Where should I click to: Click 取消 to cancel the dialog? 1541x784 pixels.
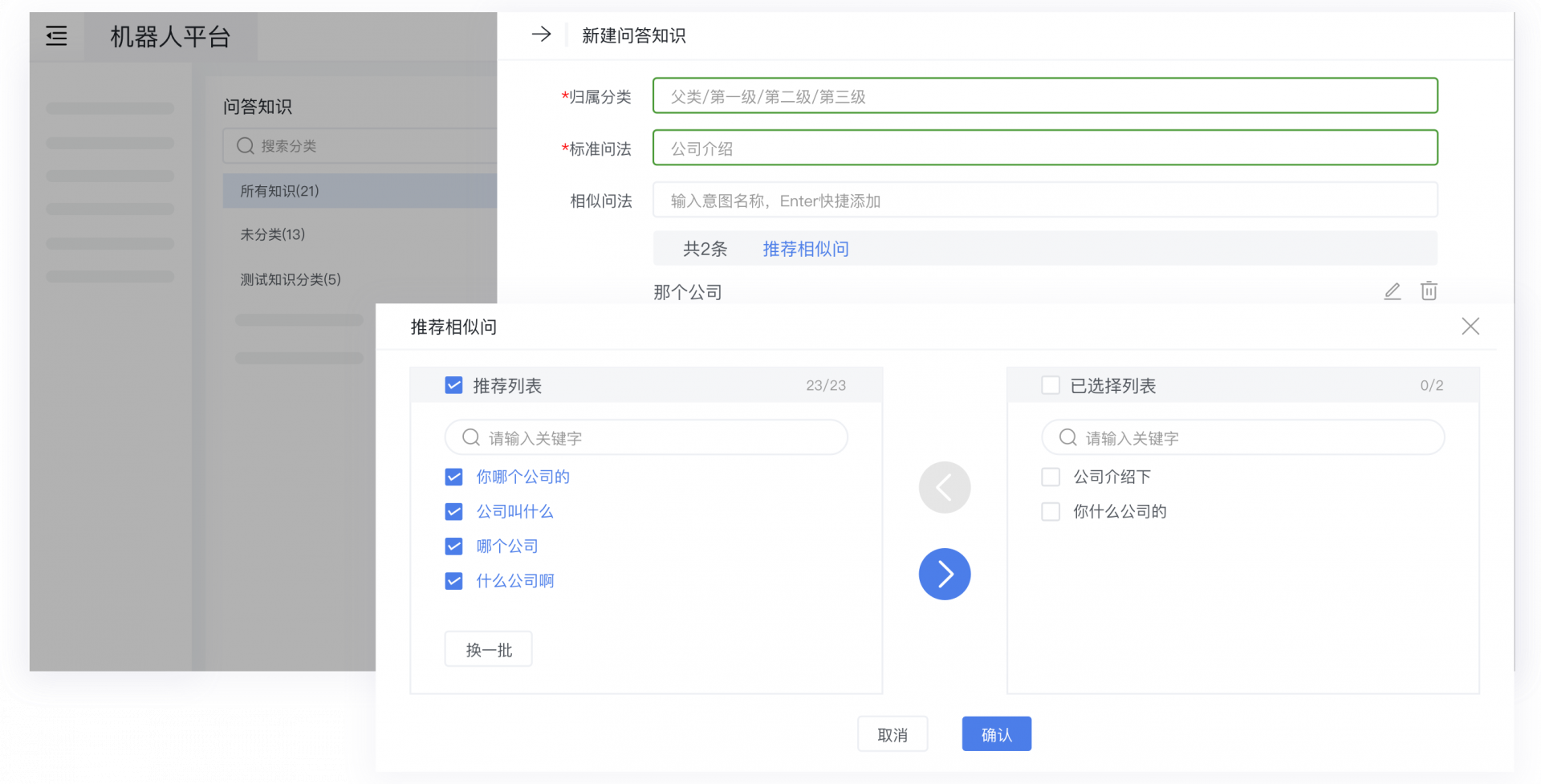coord(892,734)
